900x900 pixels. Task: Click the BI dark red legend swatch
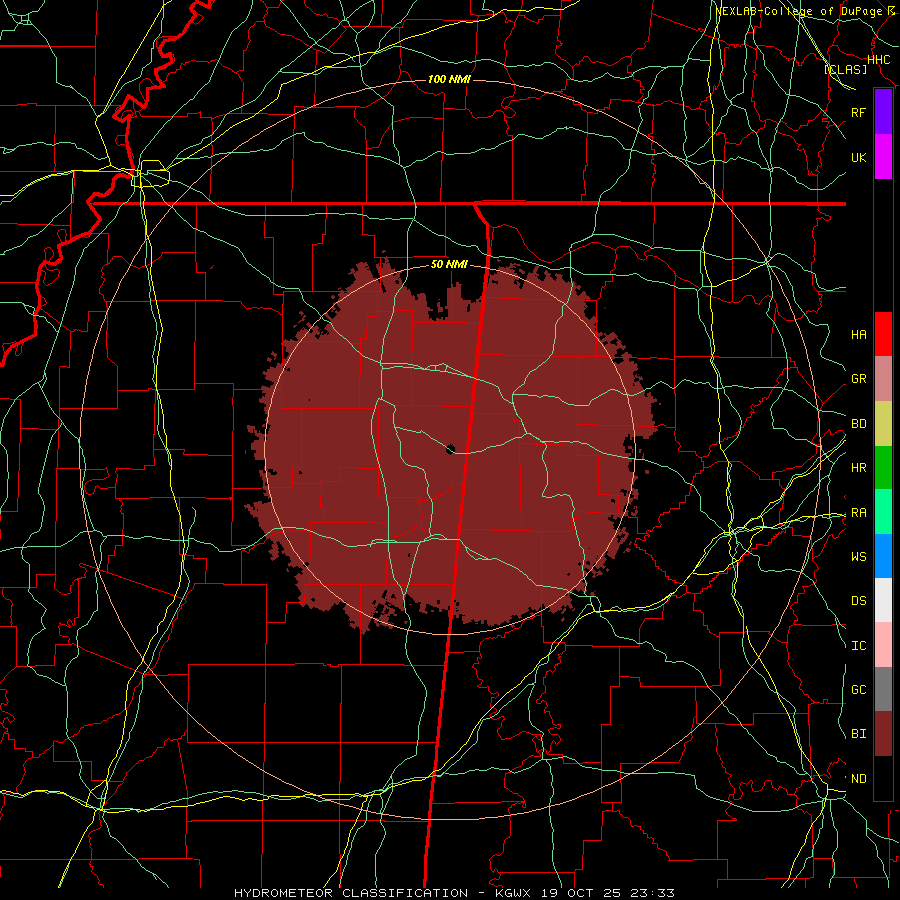pyautogui.click(x=883, y=734)
